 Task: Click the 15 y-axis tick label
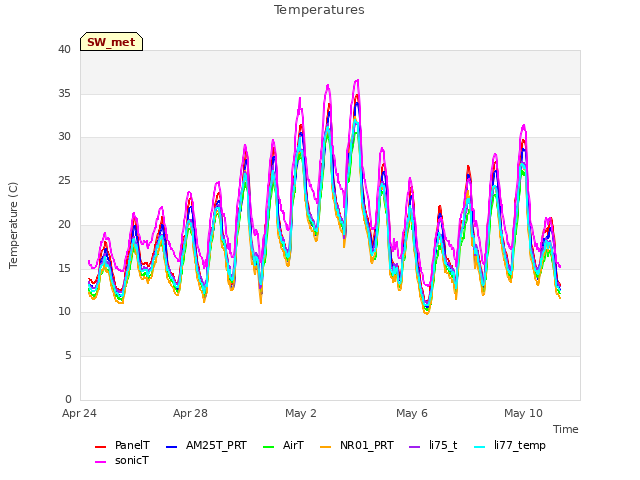click(64, 268)
